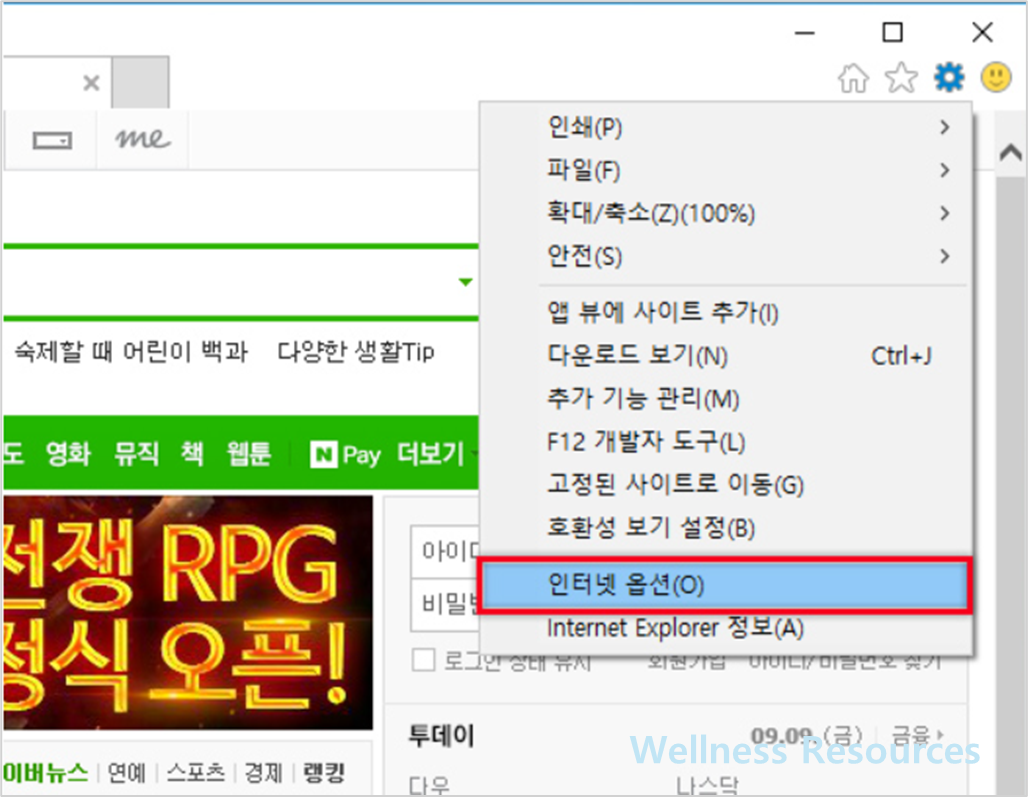Open 네이버뉴스 heading link
The height and width of the screenshot is (797, 1028).
pyautogui.click(x=45, y=773)
